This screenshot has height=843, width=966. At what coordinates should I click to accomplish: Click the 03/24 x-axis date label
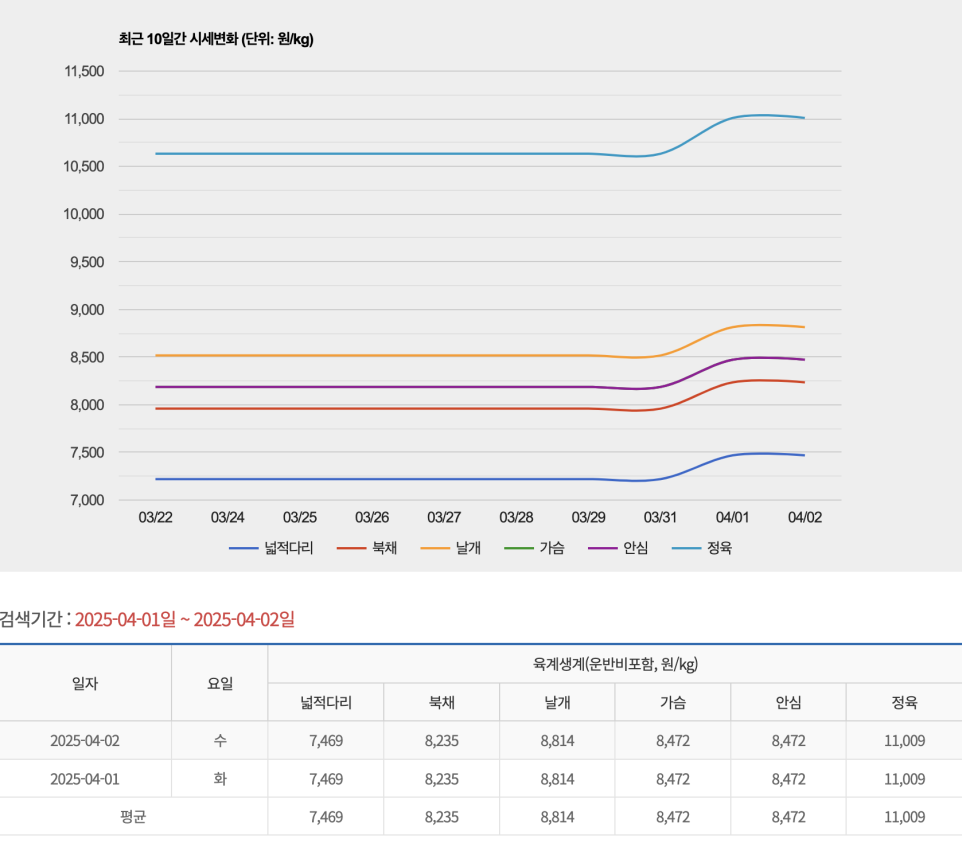click(x=227, y=518)
